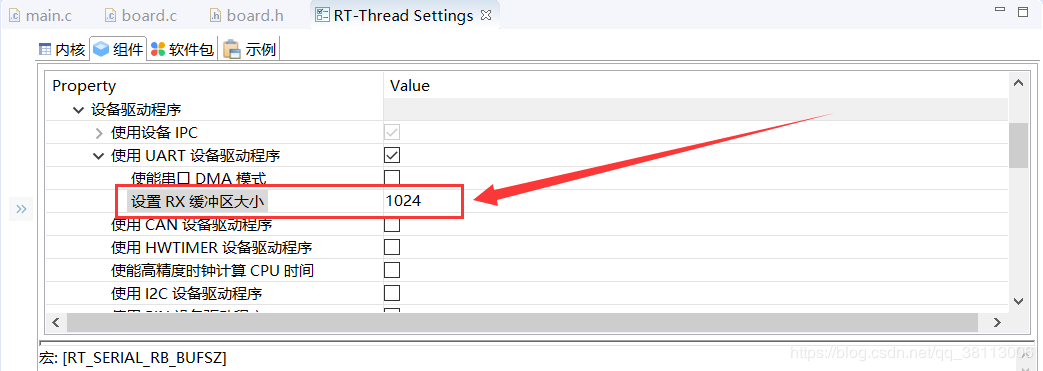
Task: Click the 组件 cube icon
Action: [x=101, y=49]
